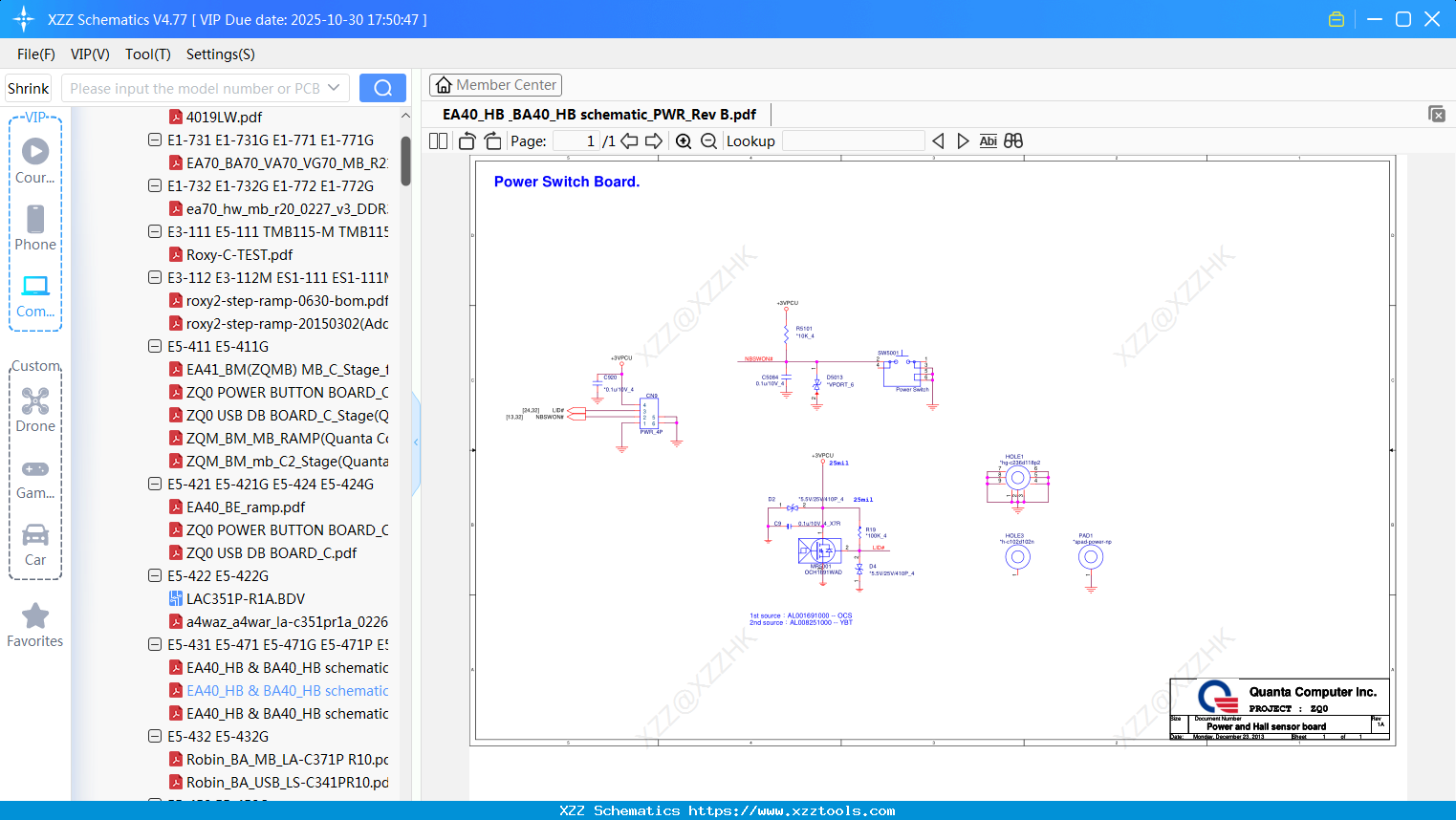Open the File(F) menu
Screen dimensions: 1456x820
[x=36, y=54]
